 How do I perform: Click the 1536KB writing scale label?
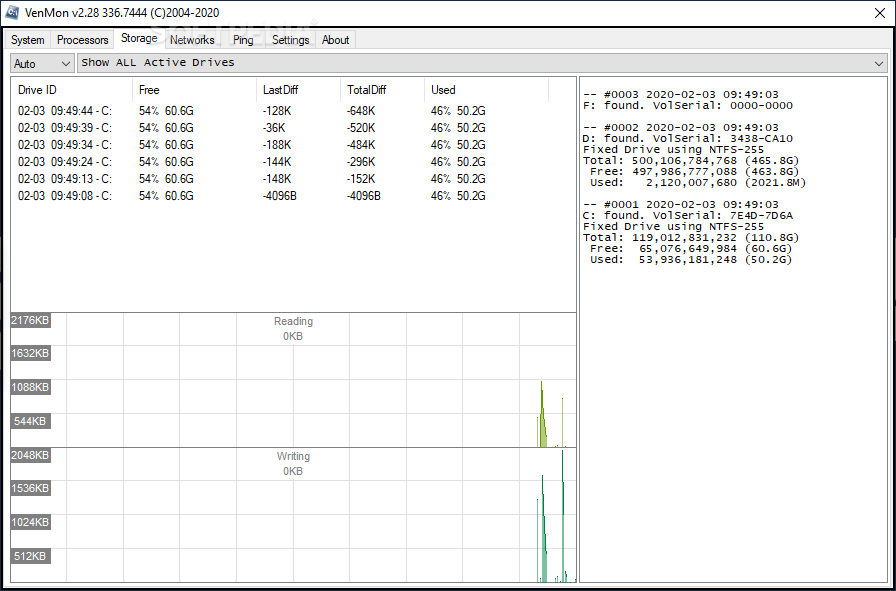(31, 488)
